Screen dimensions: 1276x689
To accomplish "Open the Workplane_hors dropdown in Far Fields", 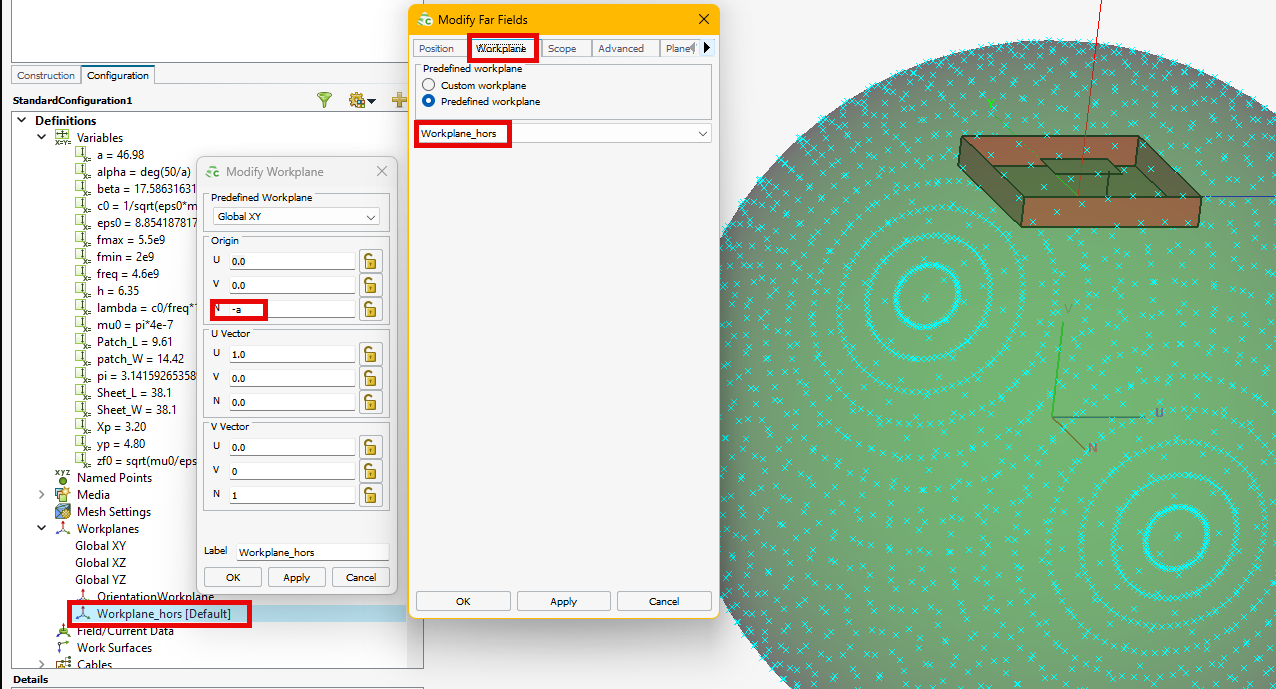I will (x=563, y=133).
